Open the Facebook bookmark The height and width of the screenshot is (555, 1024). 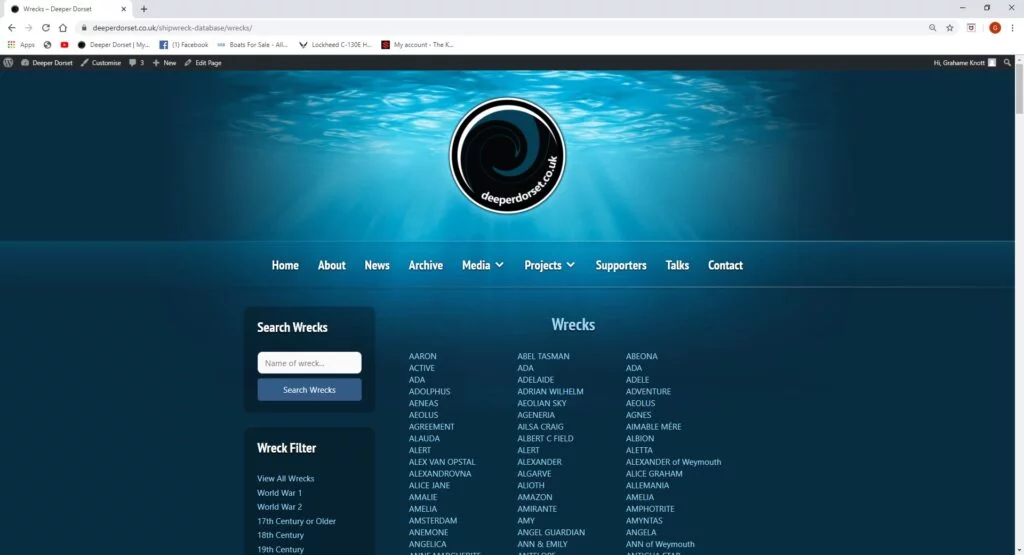coord(184,45)
